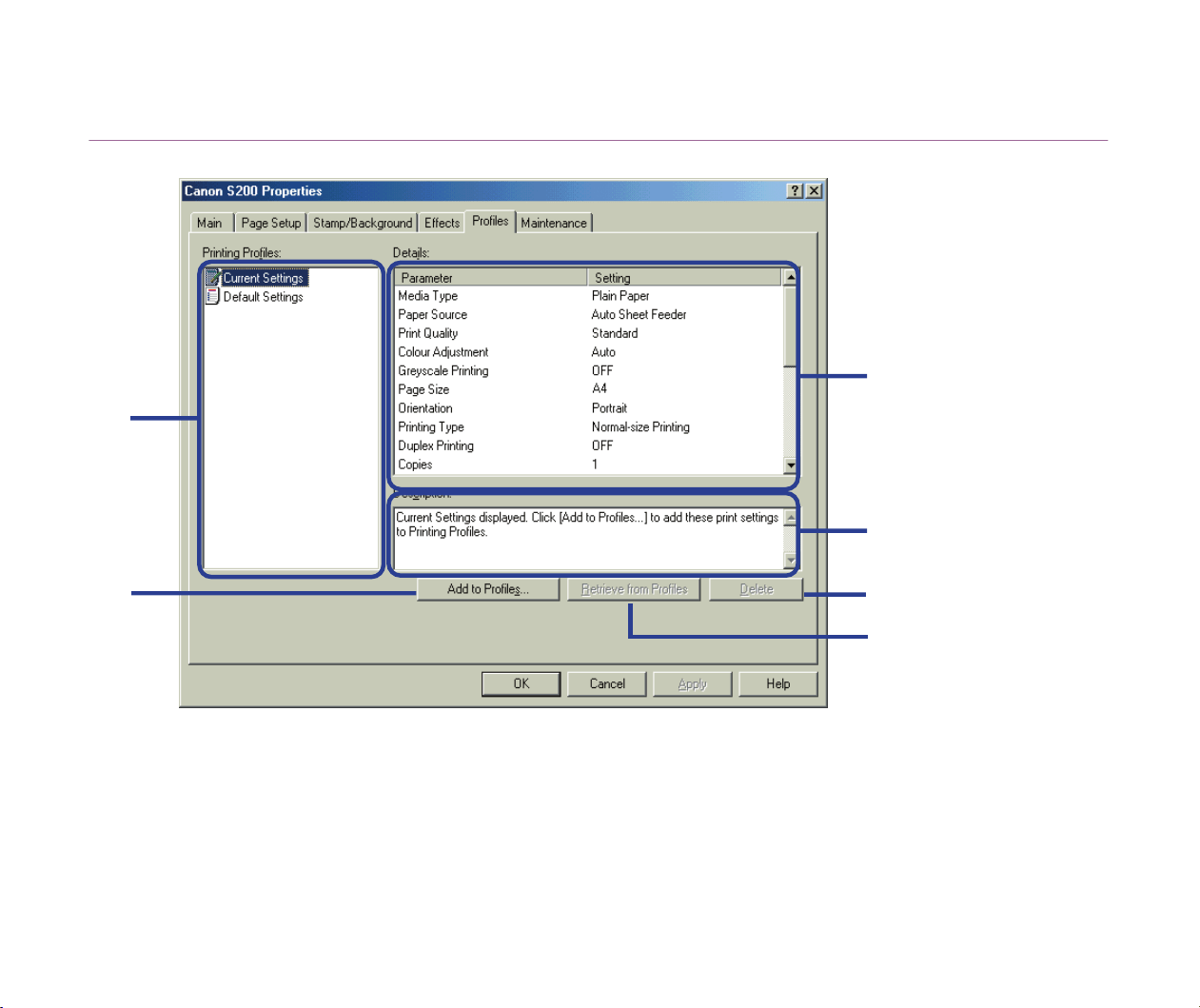The width and height of the screenshot is (1200, 1008).
Task: Click the Parameter column header
Action: (x=491, y=278)
